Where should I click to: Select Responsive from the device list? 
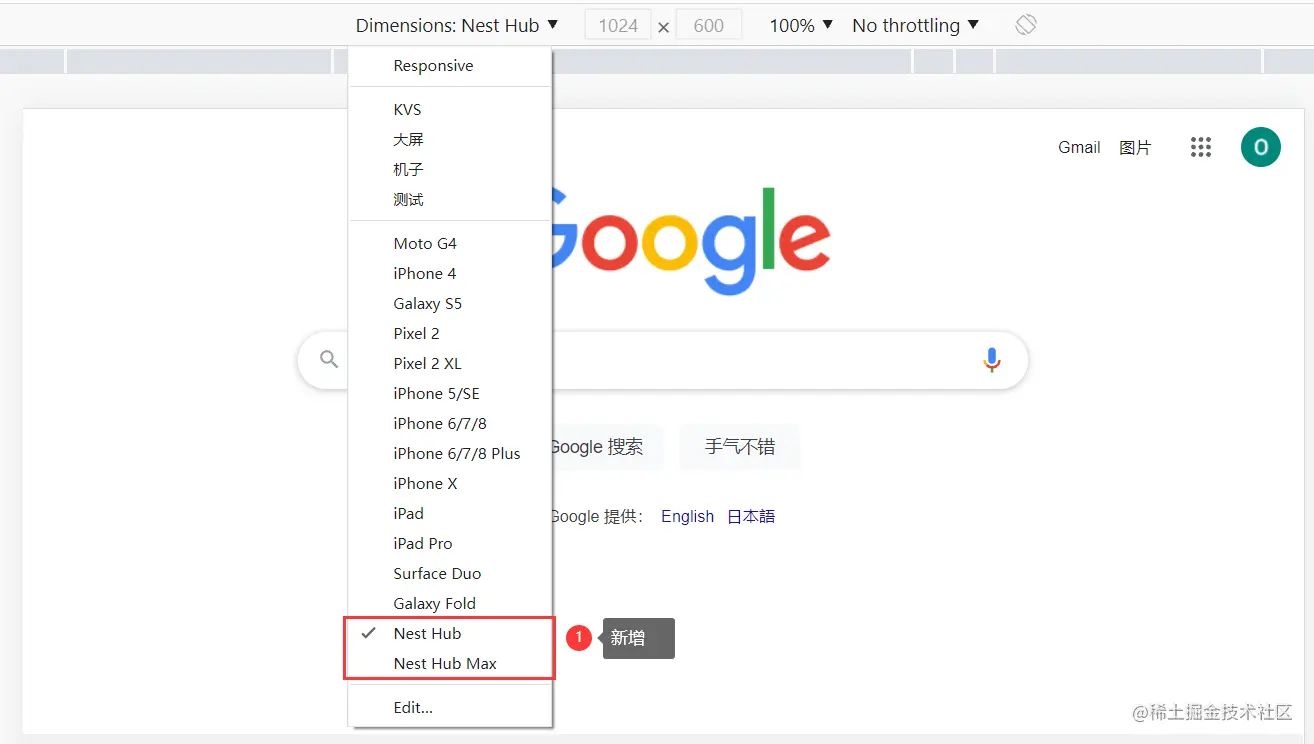[450, 66]
